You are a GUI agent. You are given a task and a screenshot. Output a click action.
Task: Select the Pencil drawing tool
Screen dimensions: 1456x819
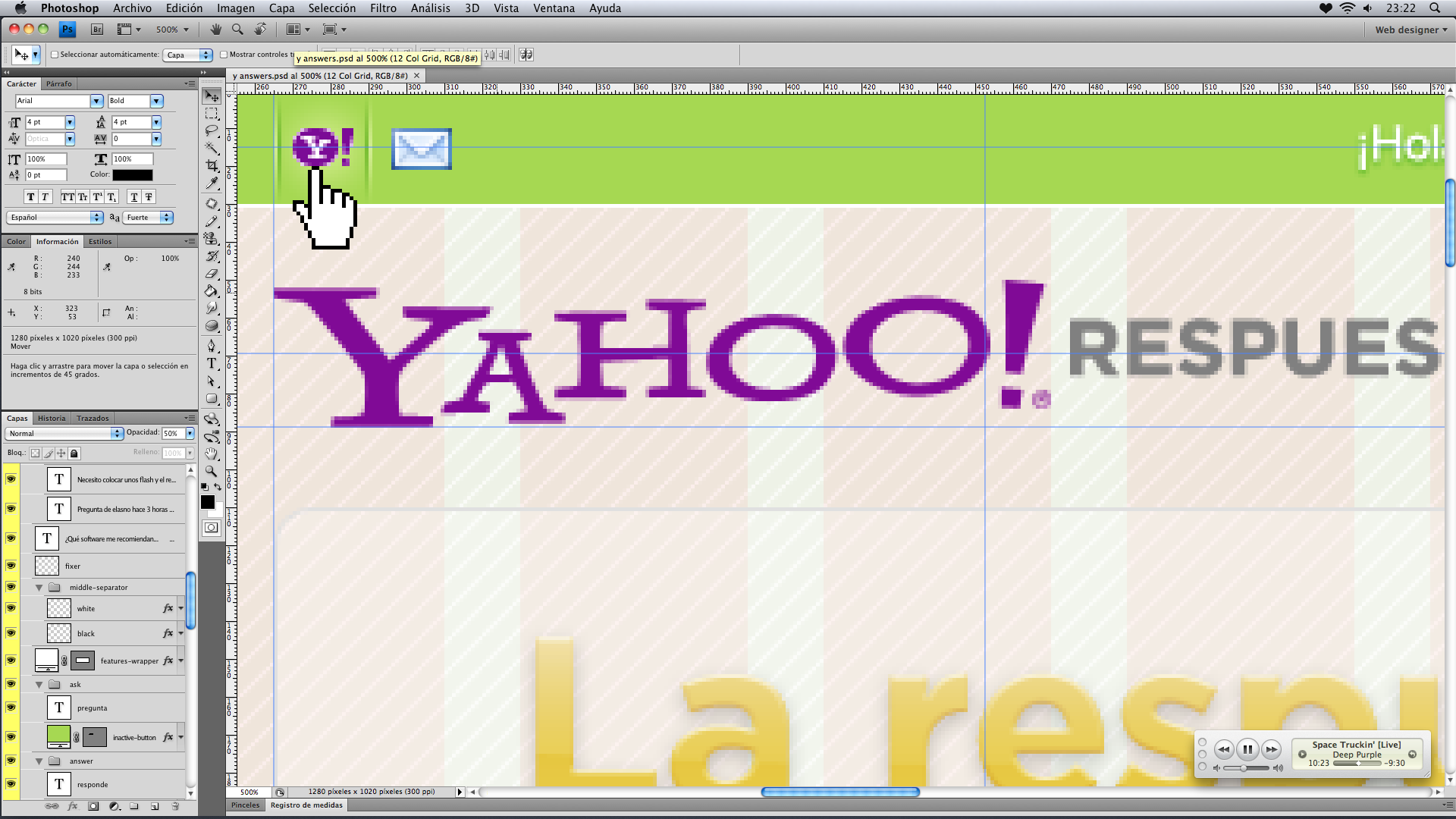coord(212,221)
